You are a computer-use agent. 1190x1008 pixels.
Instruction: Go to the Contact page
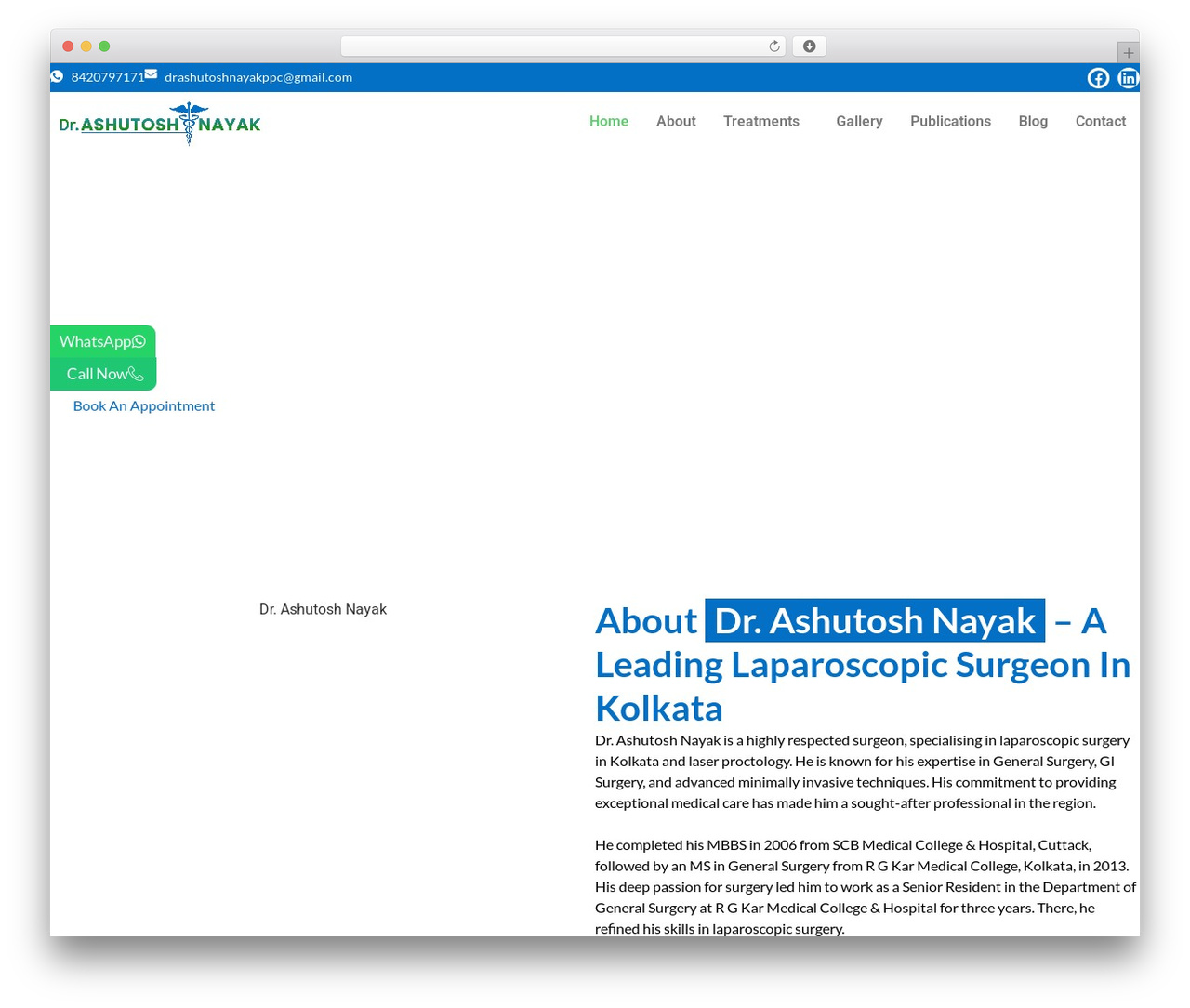tap(1101, 121)
